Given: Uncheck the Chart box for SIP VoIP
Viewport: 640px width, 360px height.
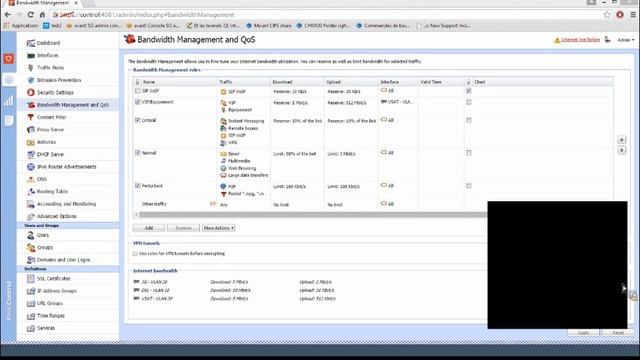Looking at the screenshot, I should tap(469, 91).
